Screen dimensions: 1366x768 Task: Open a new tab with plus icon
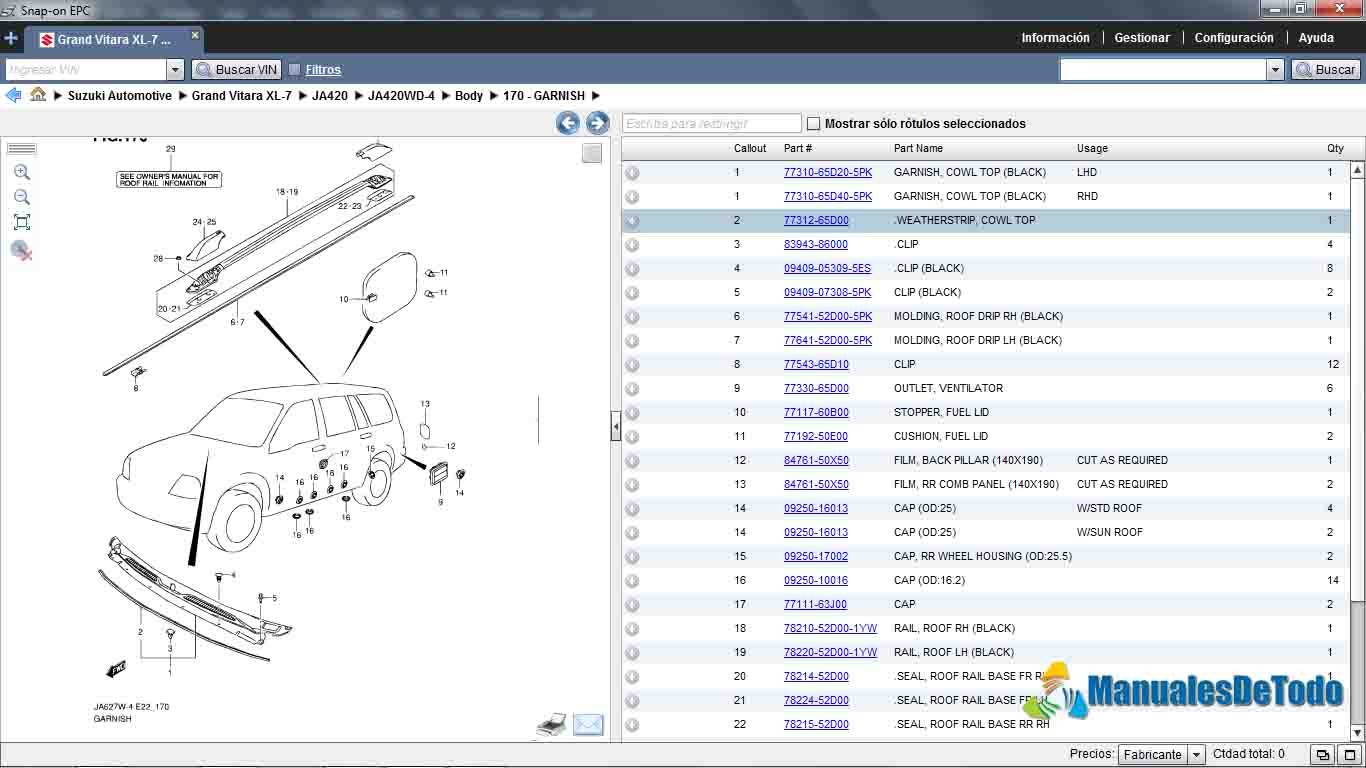pos(11,39)
